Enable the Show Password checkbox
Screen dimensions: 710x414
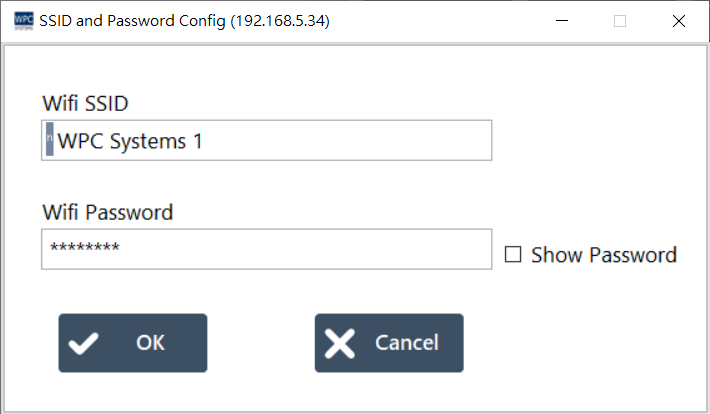[x=513, y=255]
